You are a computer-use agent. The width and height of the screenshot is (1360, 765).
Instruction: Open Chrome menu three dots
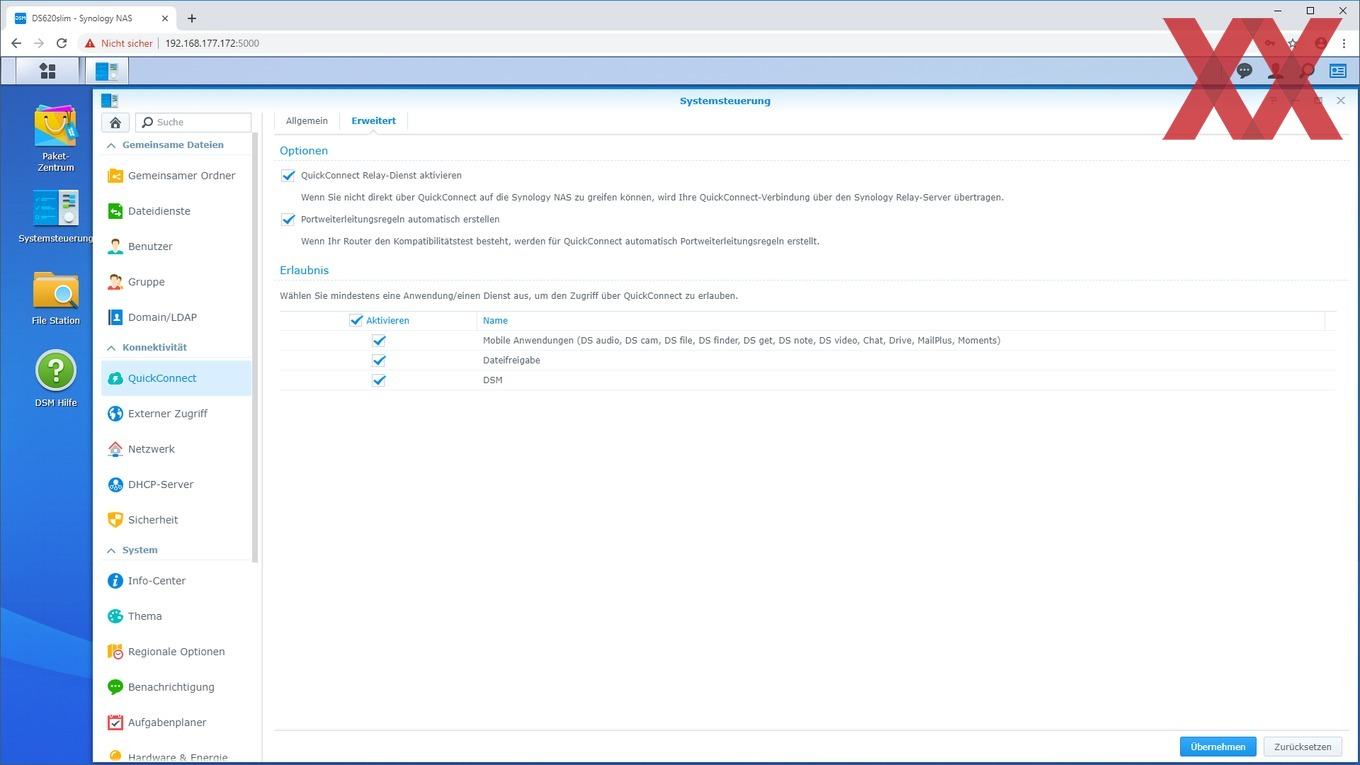point(1344,43)
